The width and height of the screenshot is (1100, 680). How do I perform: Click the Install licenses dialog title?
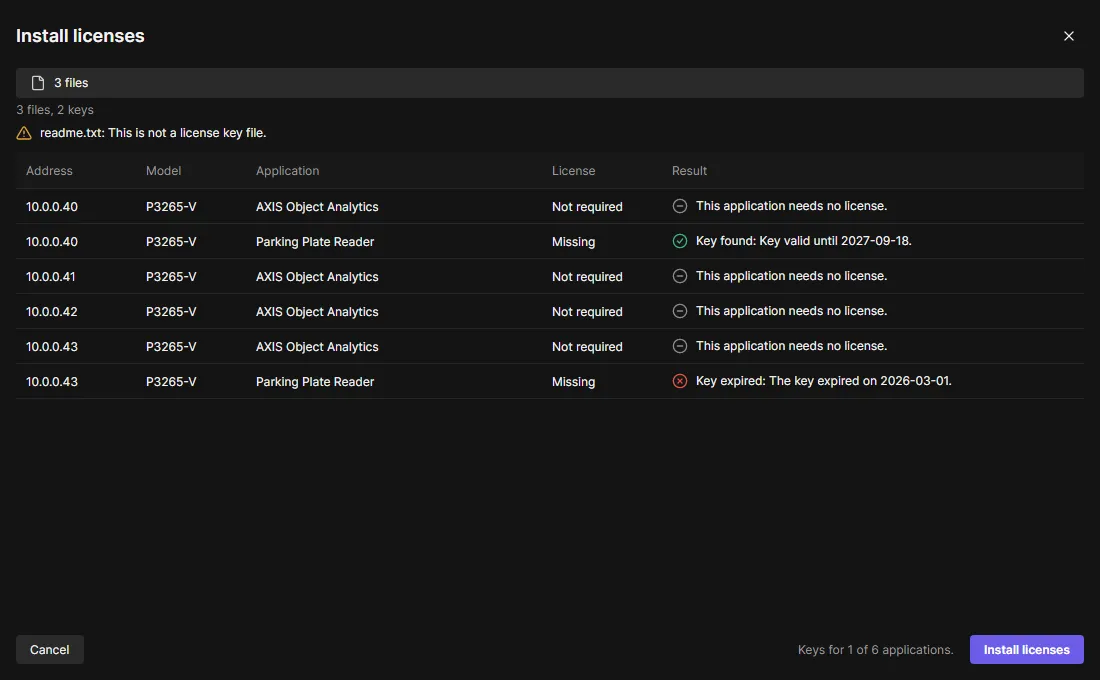(x=80, y=36)
